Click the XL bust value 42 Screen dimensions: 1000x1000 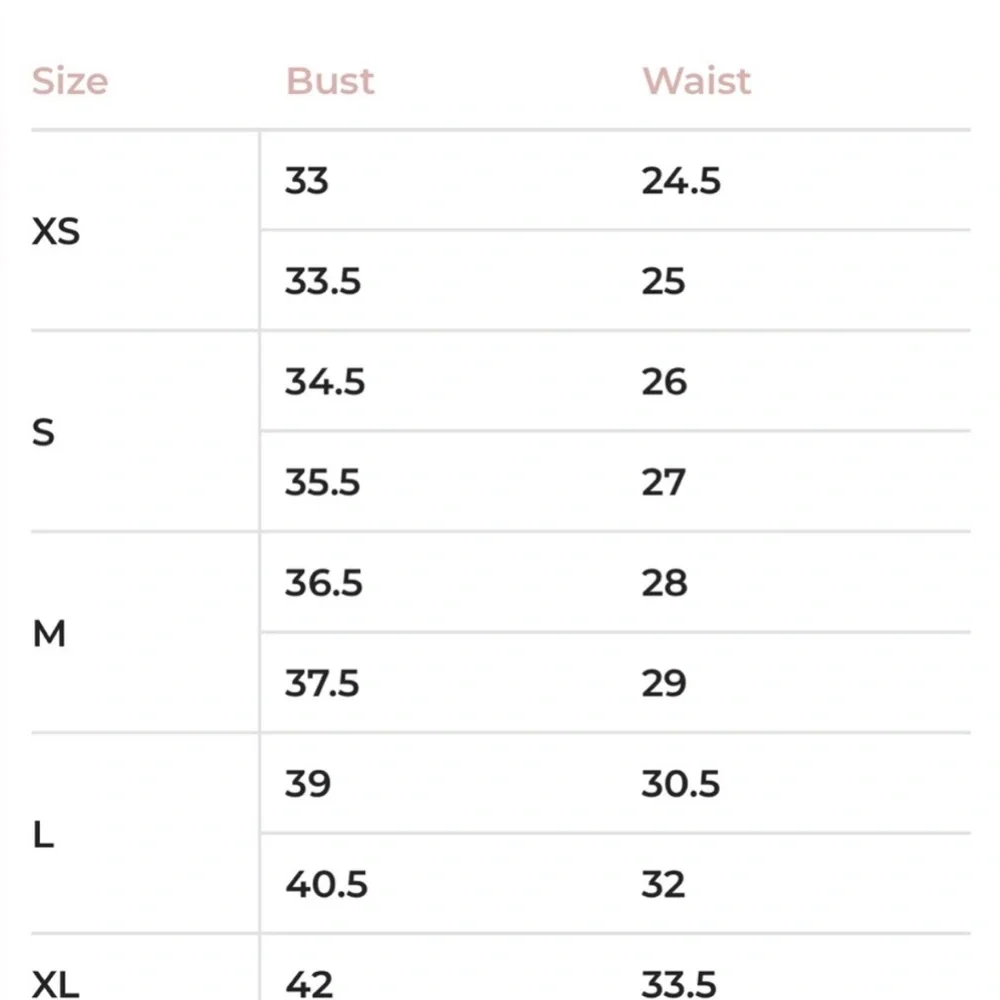(x=309, y=985)
